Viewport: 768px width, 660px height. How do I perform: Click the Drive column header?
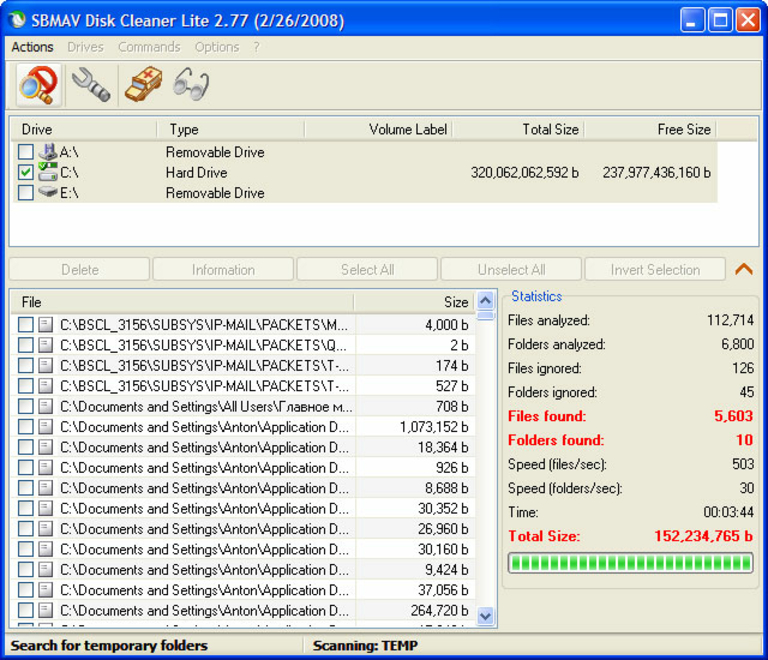point(84,129)
